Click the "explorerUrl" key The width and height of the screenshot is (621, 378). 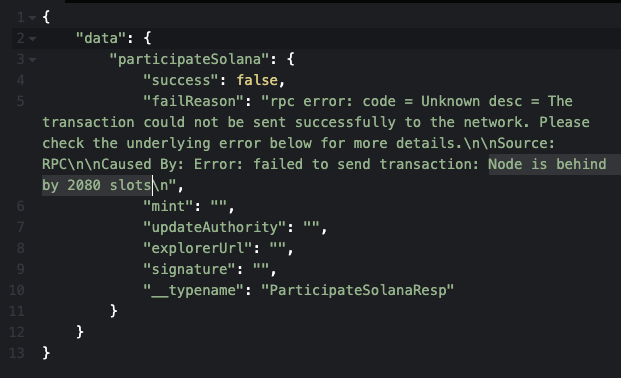pos(198,248)
